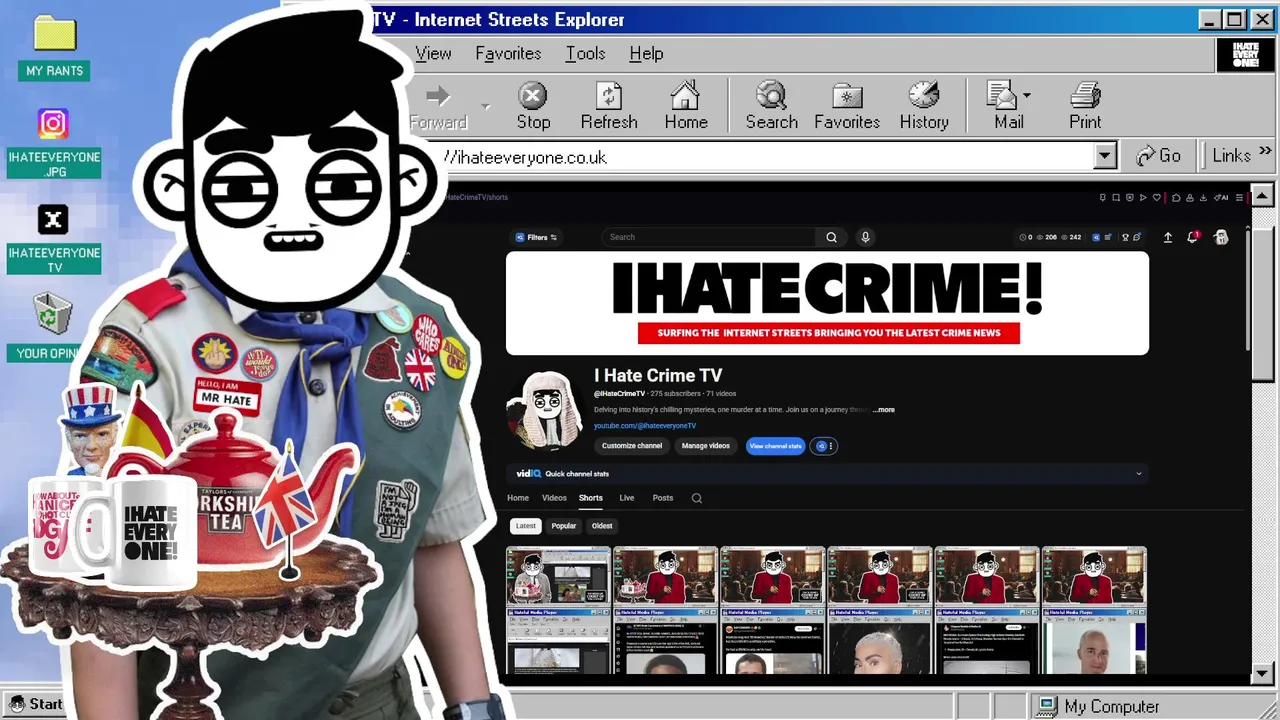
Task: Switch to the Posts tab
Action: pyautogui.click(x=663, y=498)
